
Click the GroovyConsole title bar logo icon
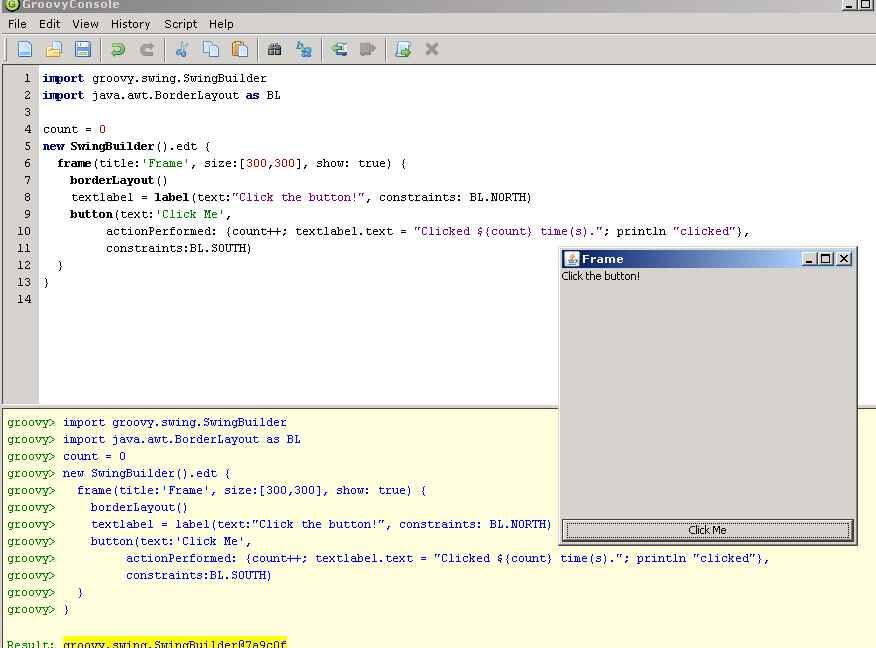[12, 5]
